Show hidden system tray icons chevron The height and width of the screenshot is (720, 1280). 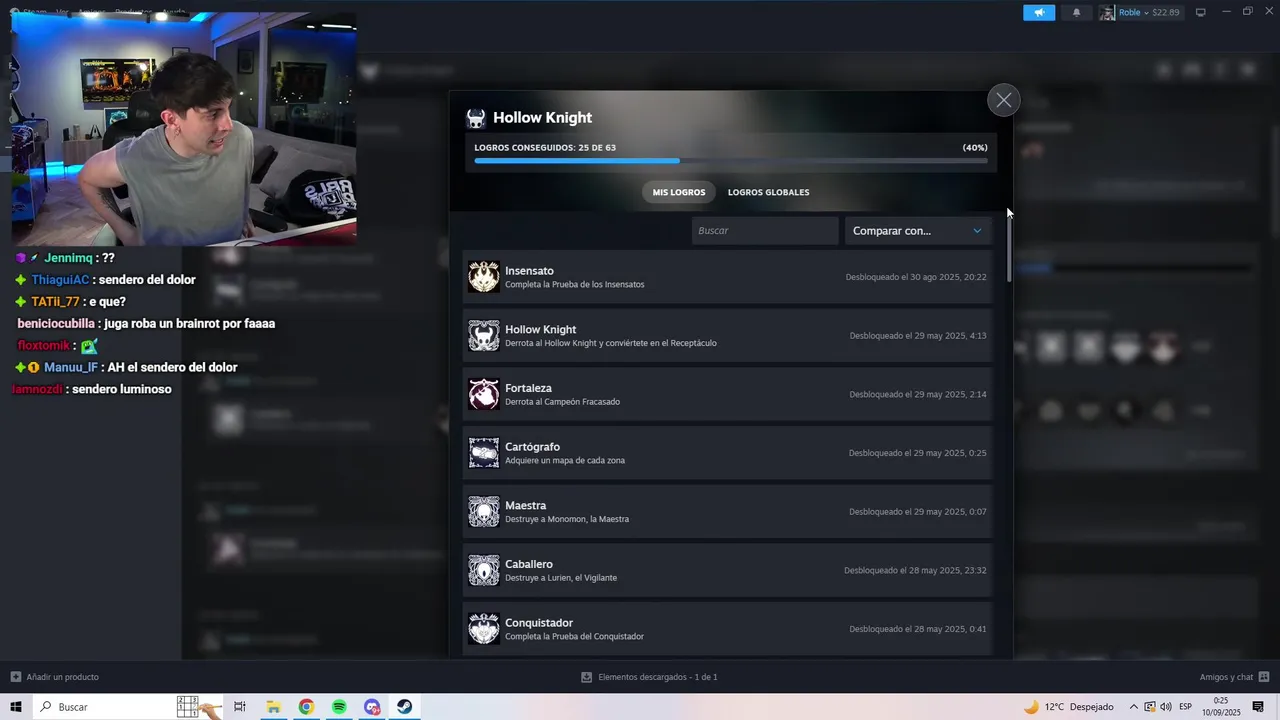(1133, 707)
